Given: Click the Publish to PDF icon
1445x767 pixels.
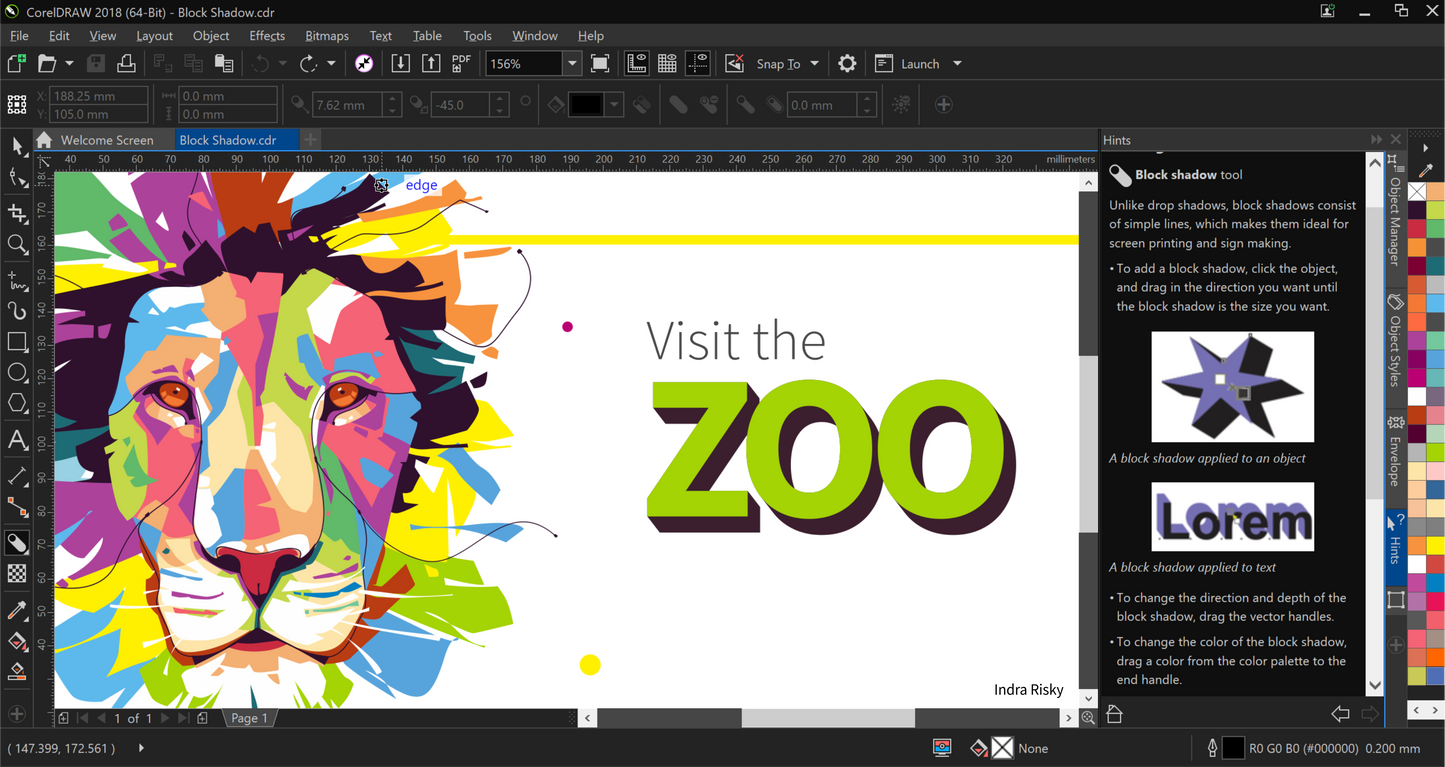Looking at the screenshot, I should pyautogui.click(x=461, y=63).
